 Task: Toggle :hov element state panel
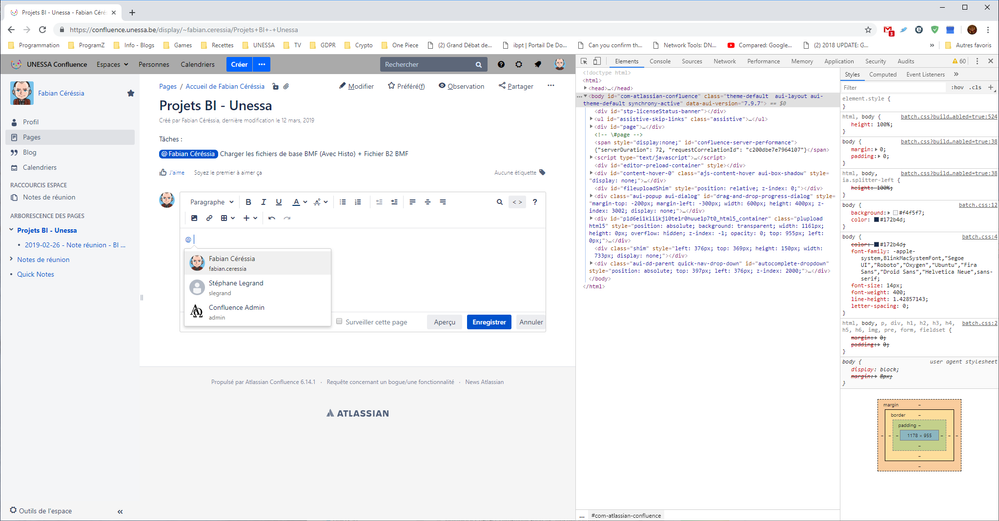[957, 87]
